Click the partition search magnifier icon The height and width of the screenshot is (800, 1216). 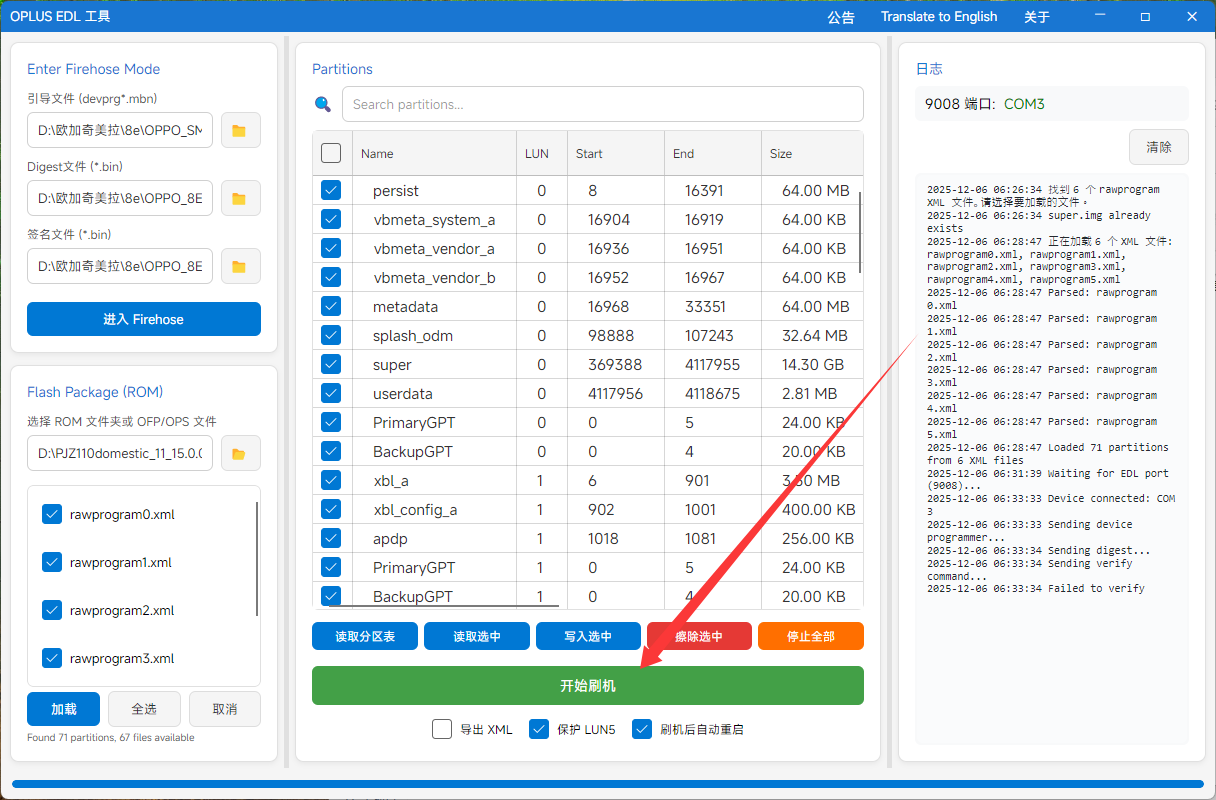coord(322,104)
